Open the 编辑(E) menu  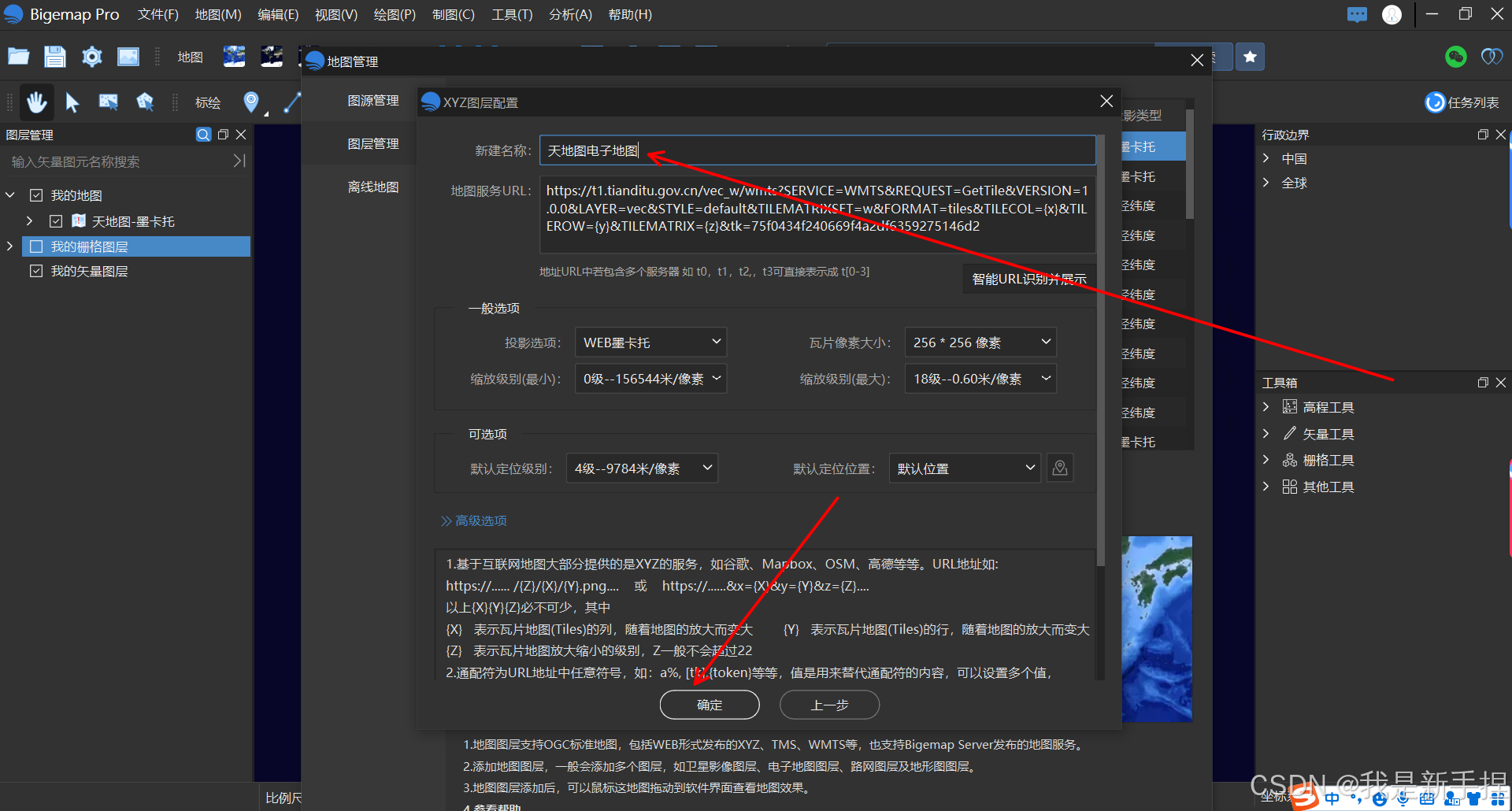point(278,15)
